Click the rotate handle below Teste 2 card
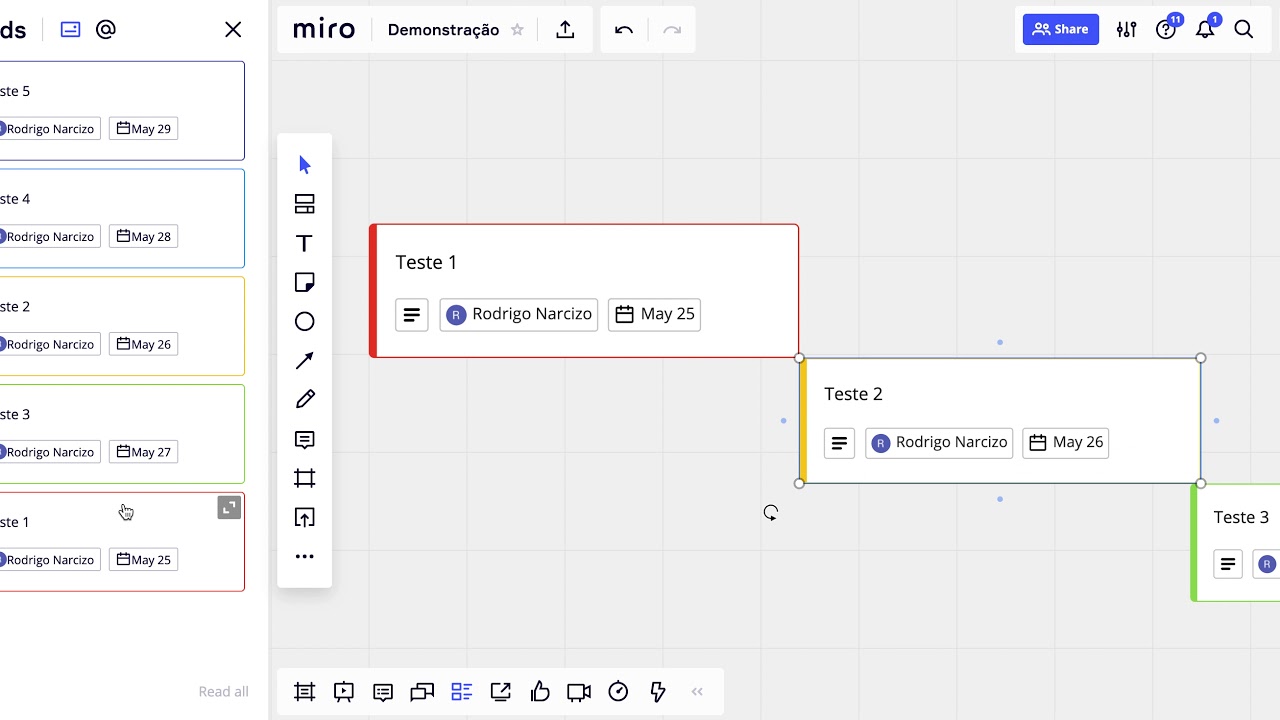 tap(771, 513)
